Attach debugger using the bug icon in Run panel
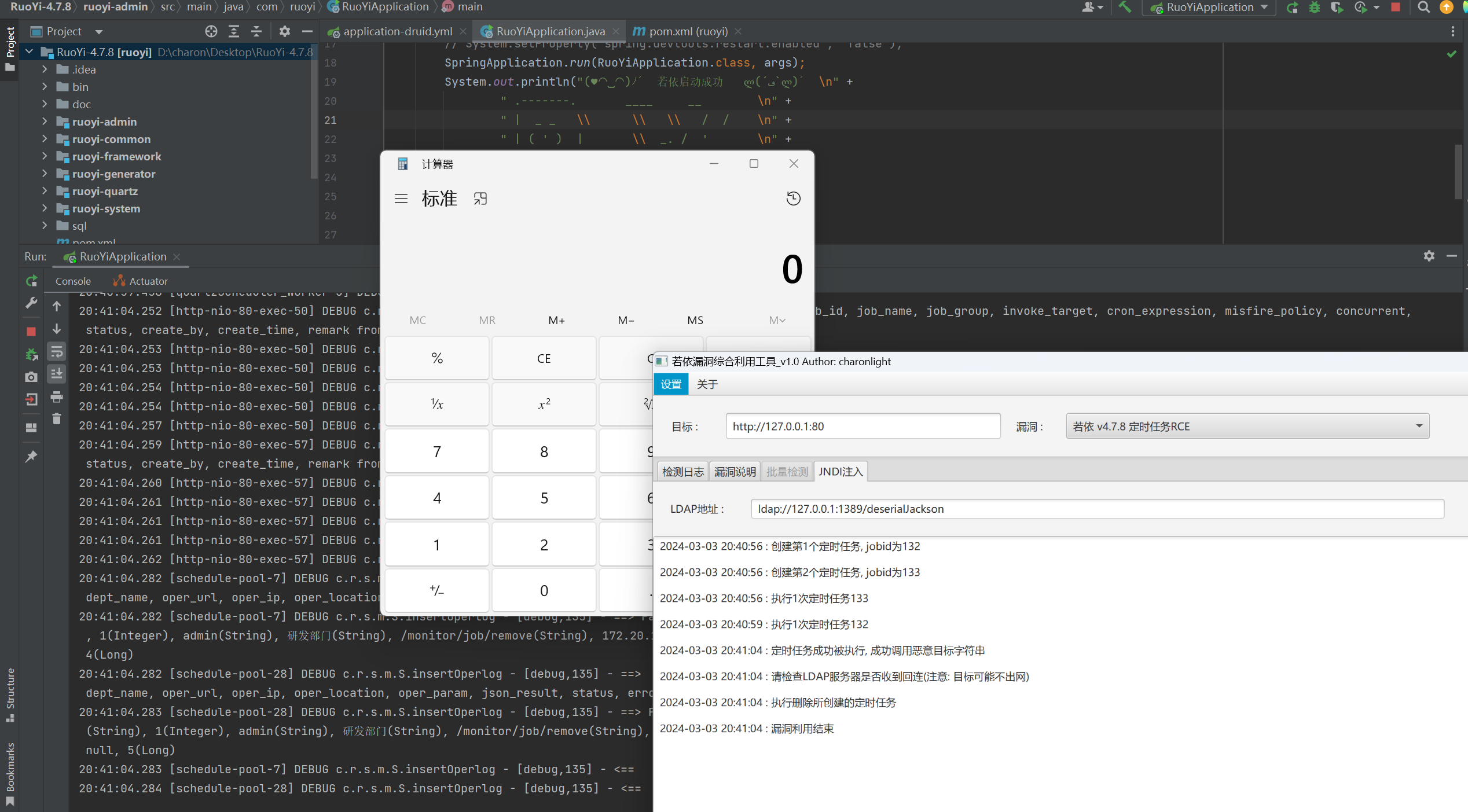Viewport: 1468px width, 812px height. point(31,354)
